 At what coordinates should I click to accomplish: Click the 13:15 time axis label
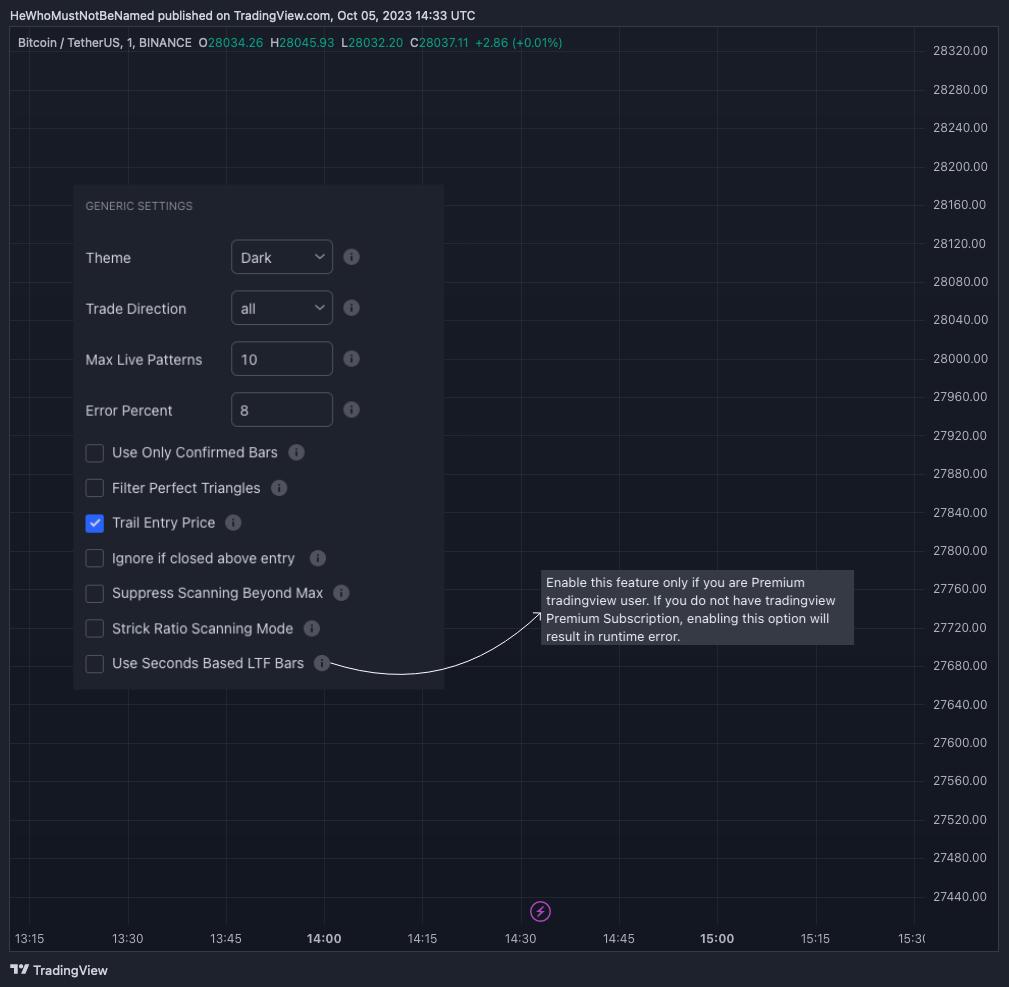[30, 938]
